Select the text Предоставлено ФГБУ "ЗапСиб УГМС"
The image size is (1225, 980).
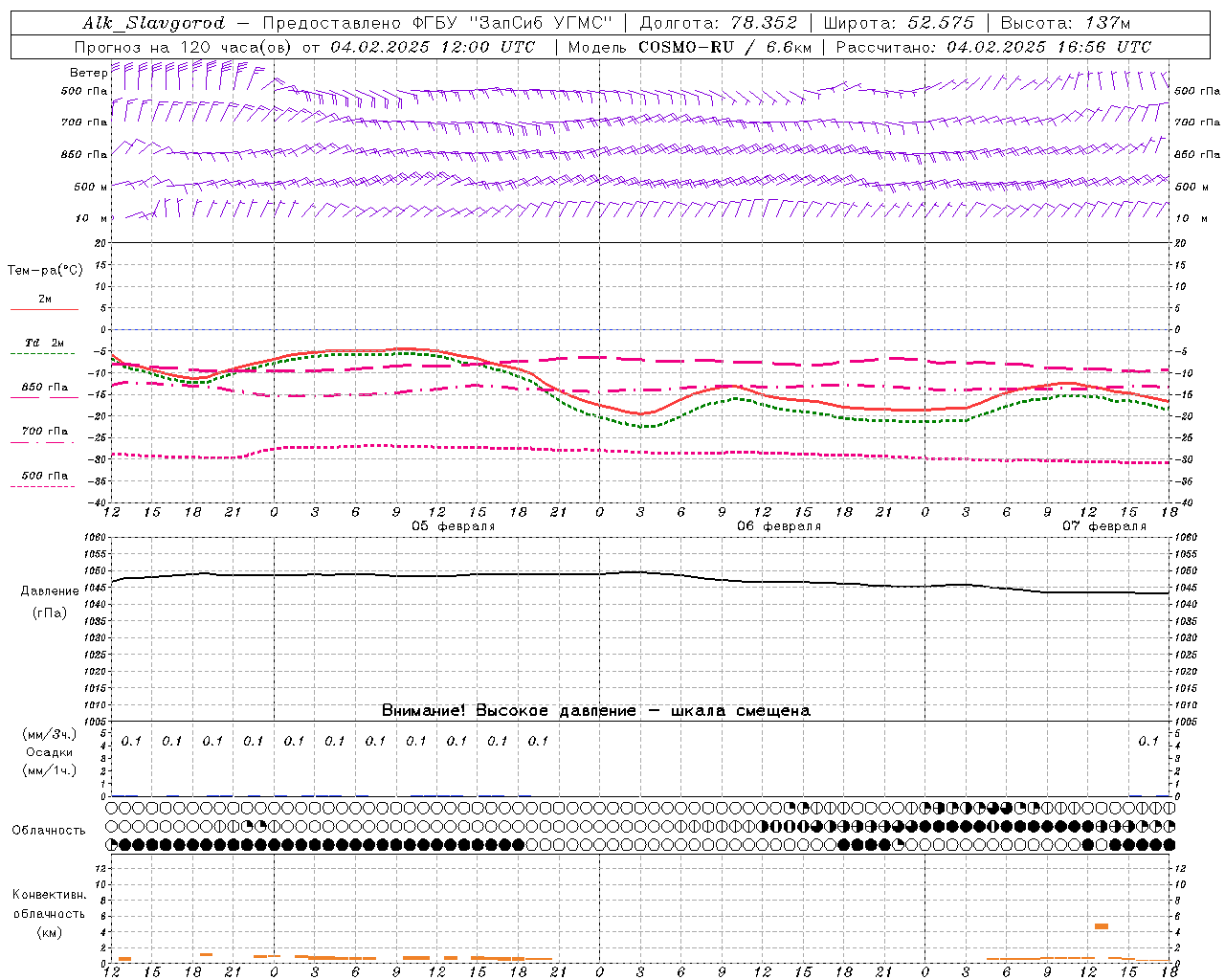[437, 23]
